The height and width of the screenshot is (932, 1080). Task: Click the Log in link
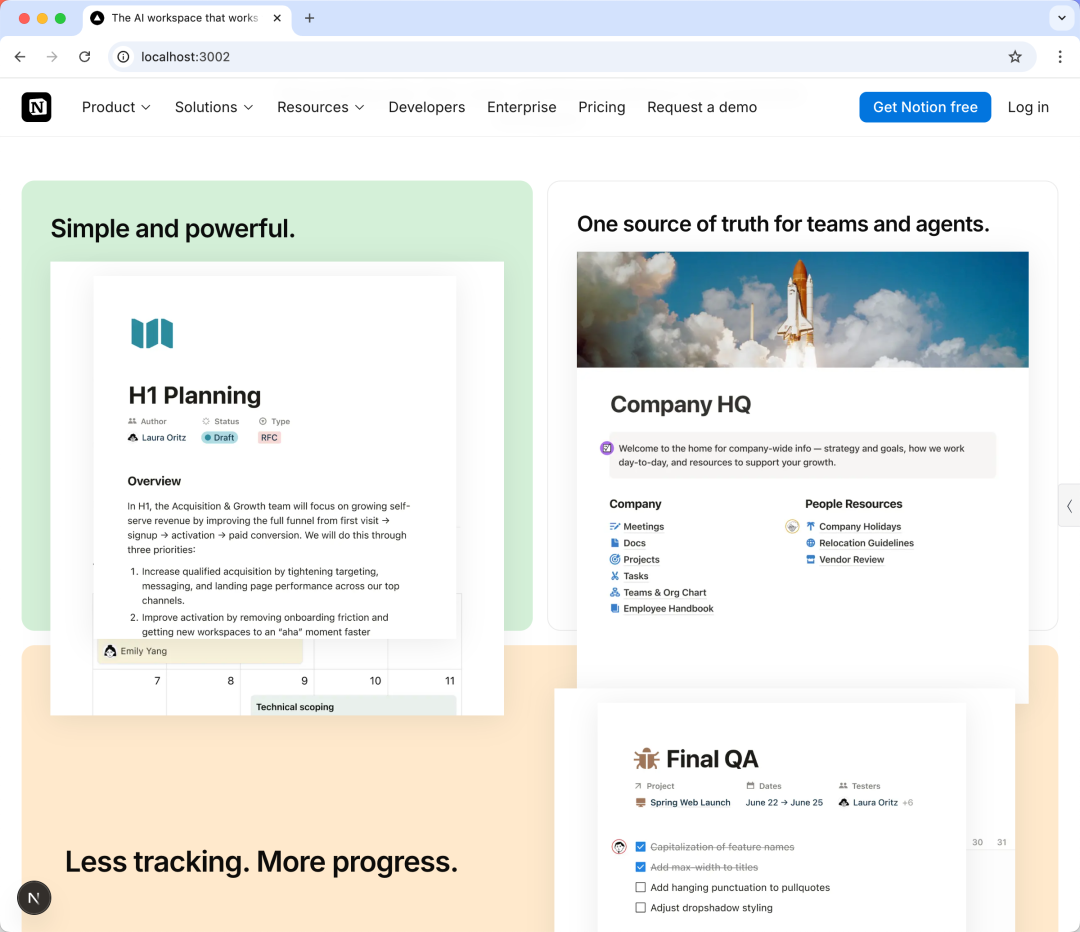pyautogui.click(x=1028, y=107)
